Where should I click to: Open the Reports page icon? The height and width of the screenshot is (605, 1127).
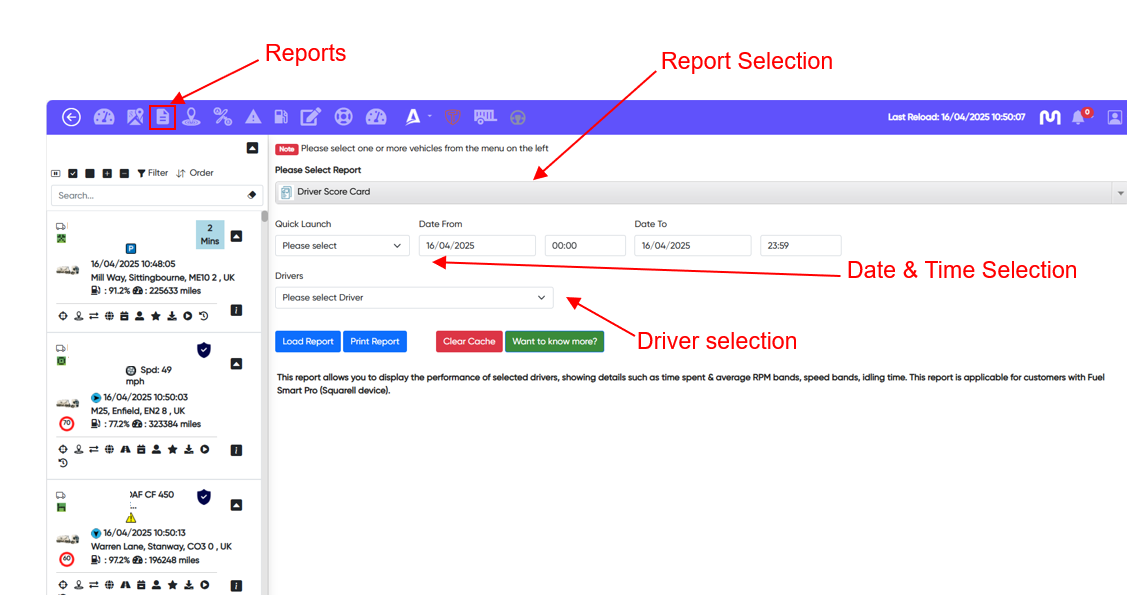[x=163, y=117]
